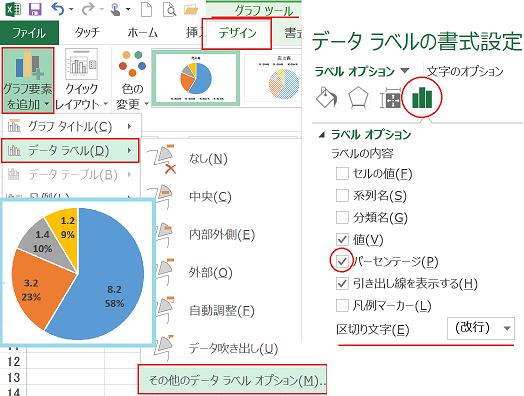524x396 pixels.
Task: Enable the 凡例マーカー(L) checkbox
Action: (x=342, y=305)
